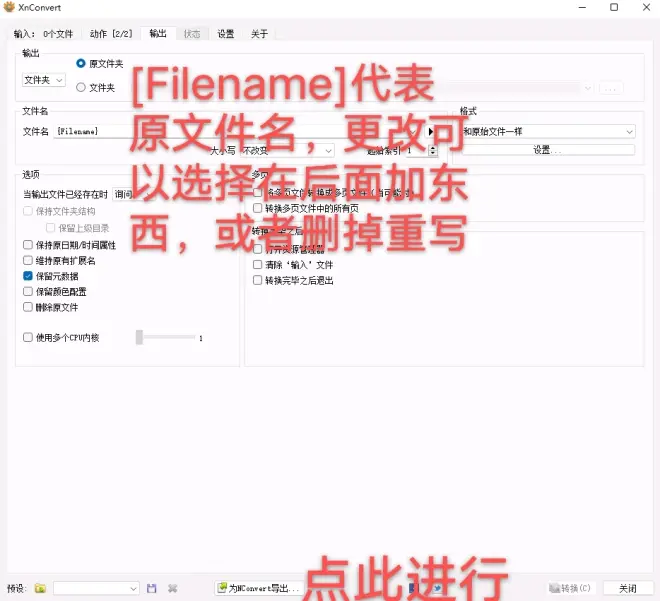Toggle the 删除原文件 checkbox
The height and width of the screenshot is (601, 660).
pyautogui.click(x=28, y=307)
